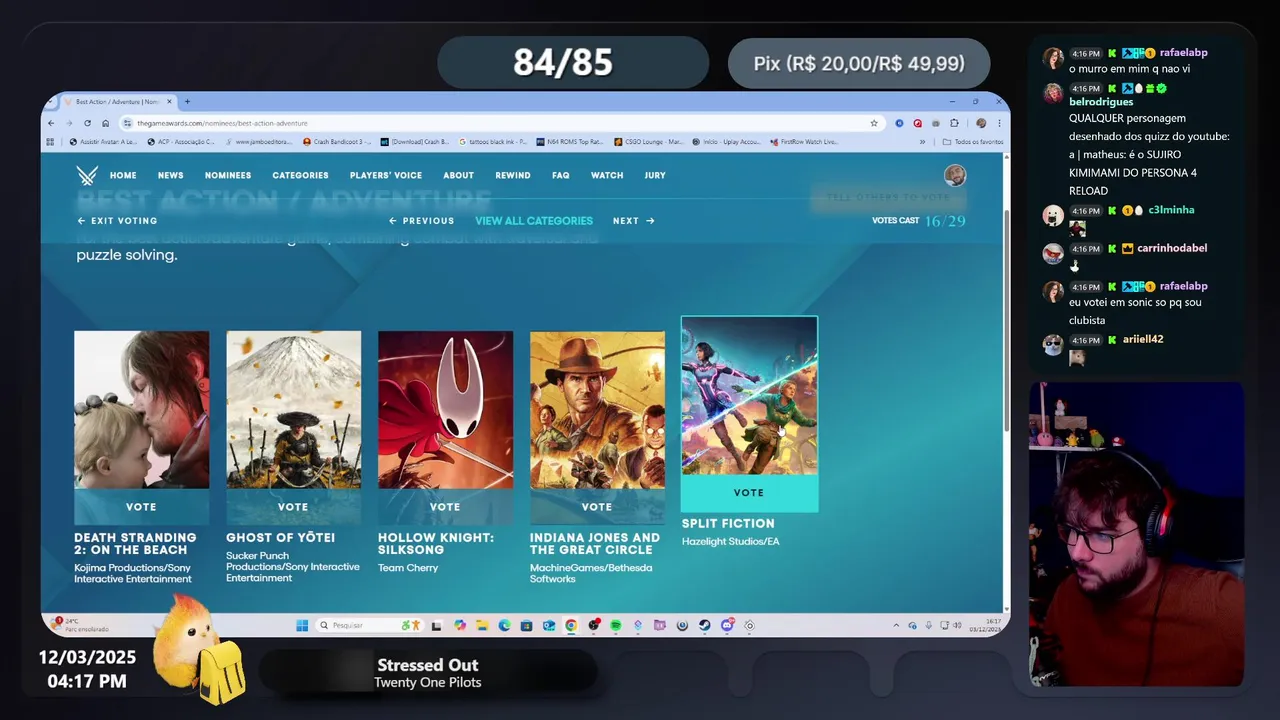Viewport: 1280px width, 720px height.
Task: Open the PLAYERS' VOICE menu item
Action: pyautogui.click(x=386, y=175)
